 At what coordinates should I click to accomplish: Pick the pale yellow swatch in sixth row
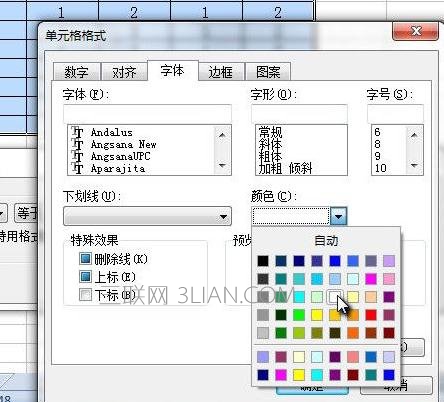pyautogui.click(x=299, y=357)
